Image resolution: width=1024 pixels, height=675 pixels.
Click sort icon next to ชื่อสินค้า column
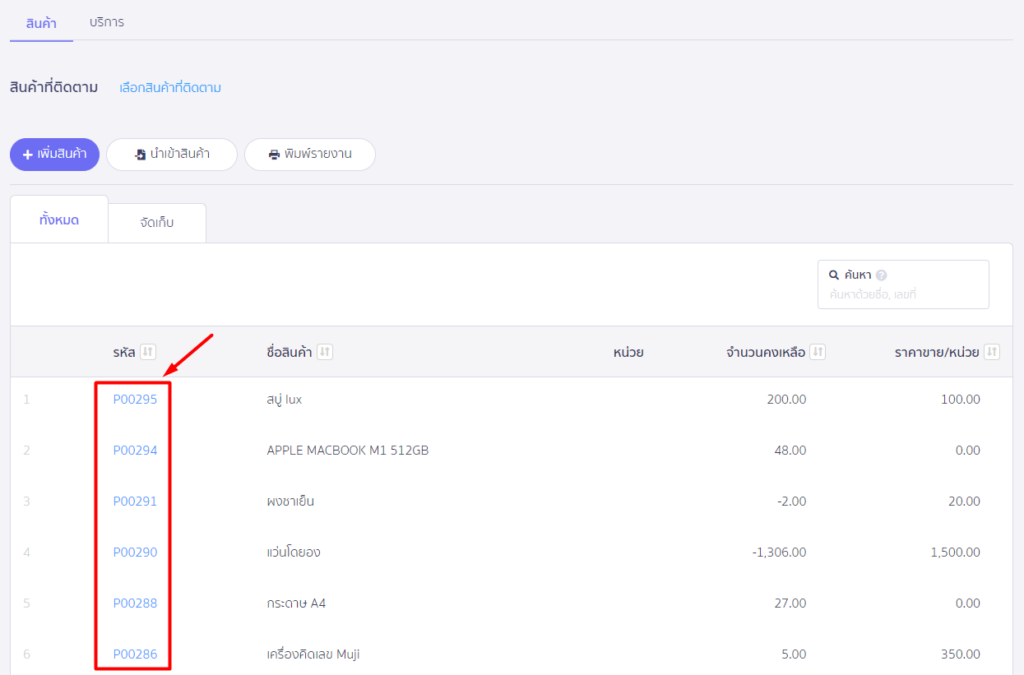coord(325,352)
